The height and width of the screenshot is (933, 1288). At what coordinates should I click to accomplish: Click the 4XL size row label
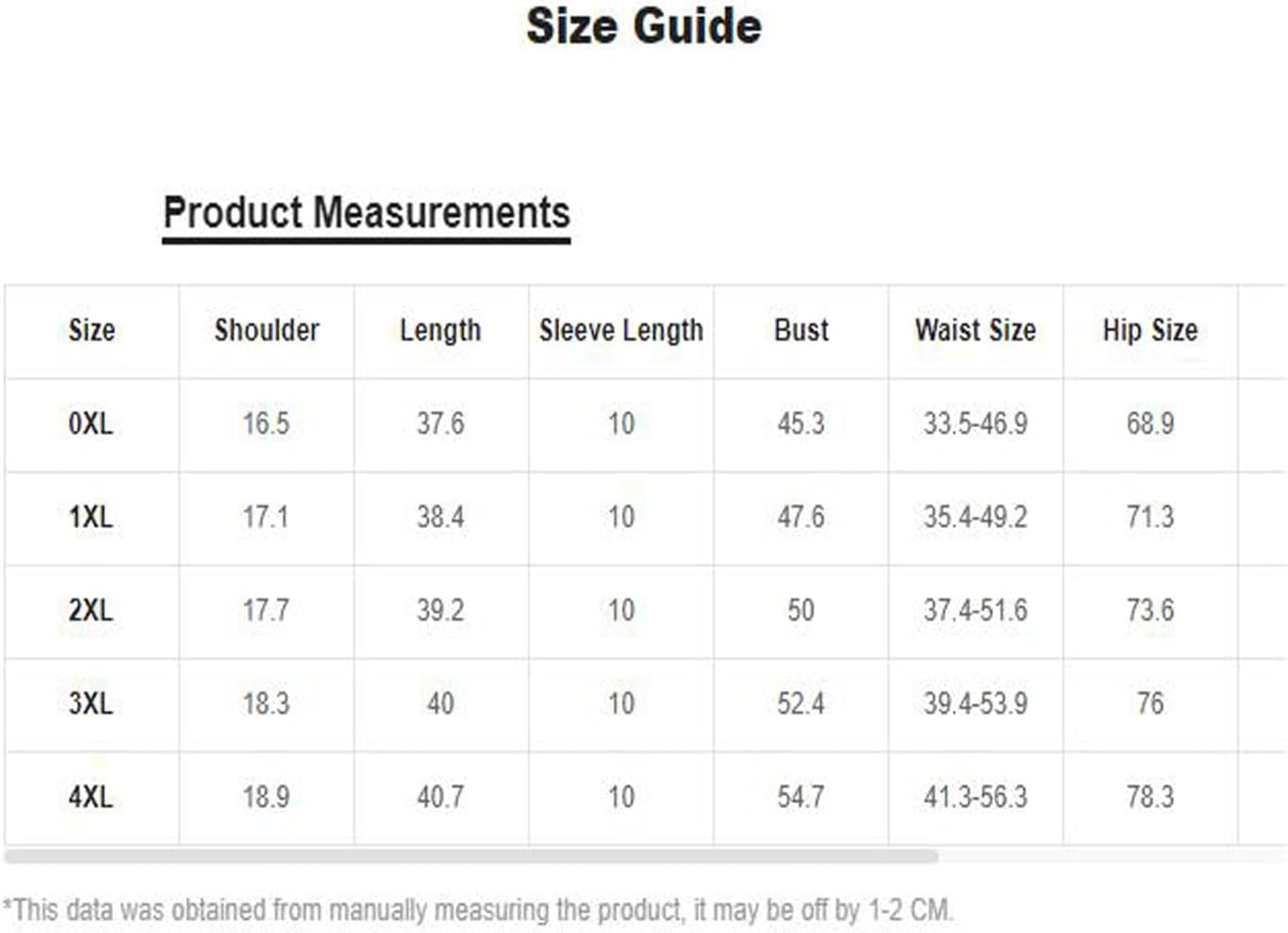pyautogui.click(x=91, y=797)
